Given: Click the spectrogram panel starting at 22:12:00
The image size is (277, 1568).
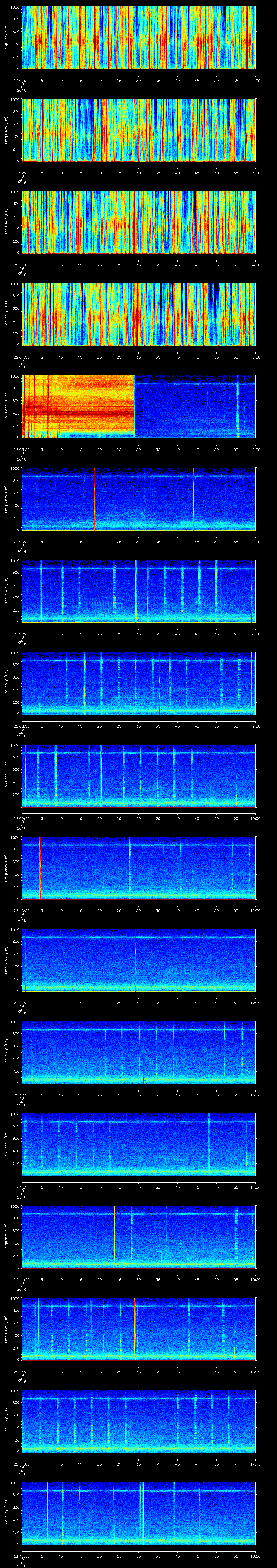Looking at the screenshot, I should [138, 1052].
